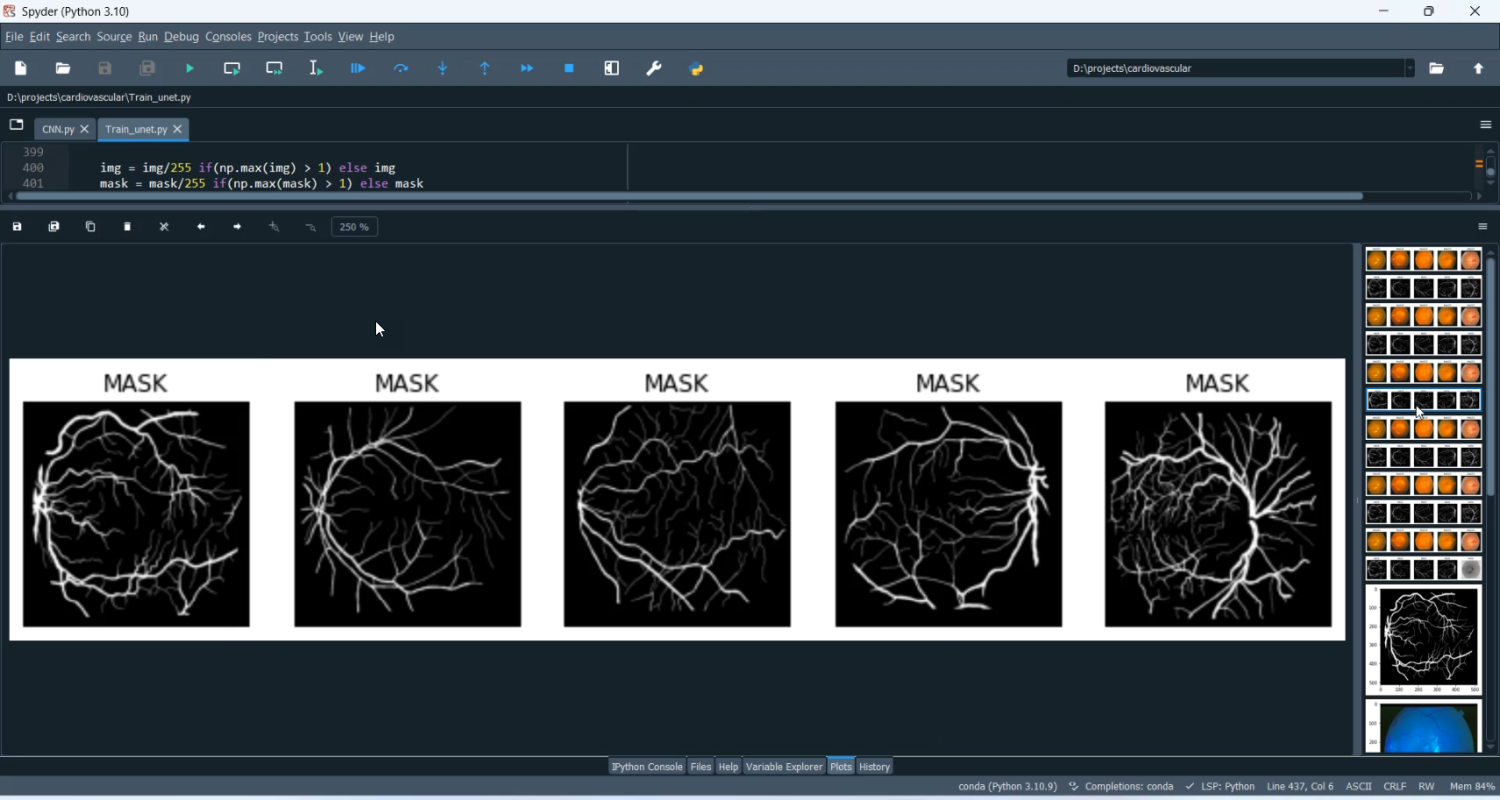This screenshot has height=800, width=1500.
Task: Open Preferences via the wrench icon
Action: [x=655, y=69]
